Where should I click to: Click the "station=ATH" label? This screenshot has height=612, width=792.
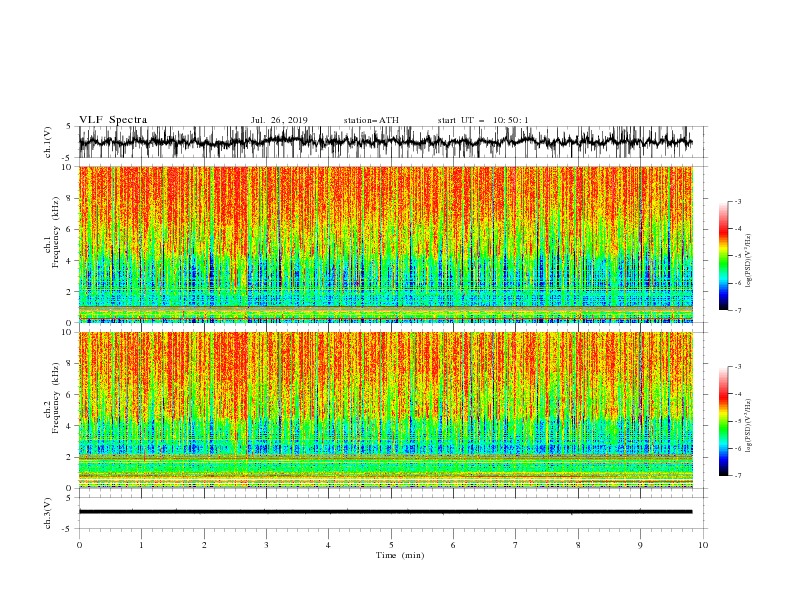[x=371, y=120]
